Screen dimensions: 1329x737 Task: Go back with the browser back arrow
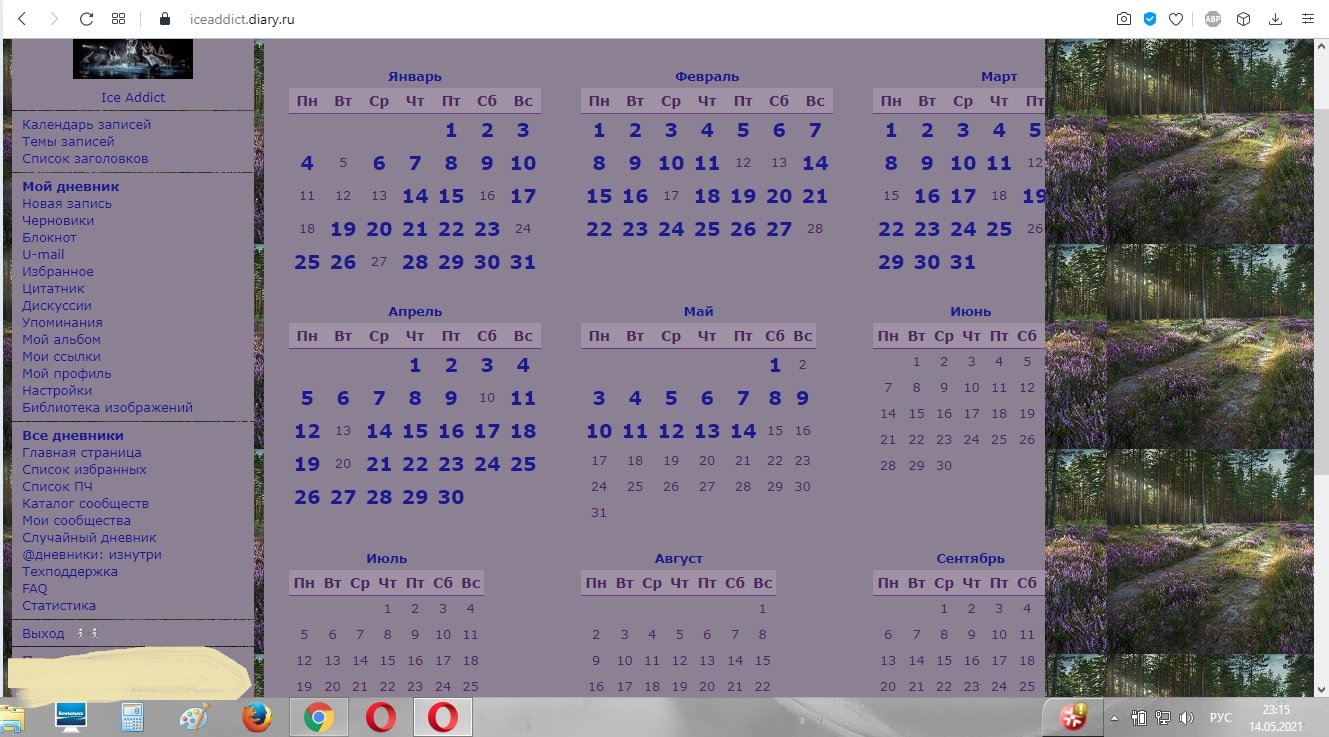[x=22, y=19]
